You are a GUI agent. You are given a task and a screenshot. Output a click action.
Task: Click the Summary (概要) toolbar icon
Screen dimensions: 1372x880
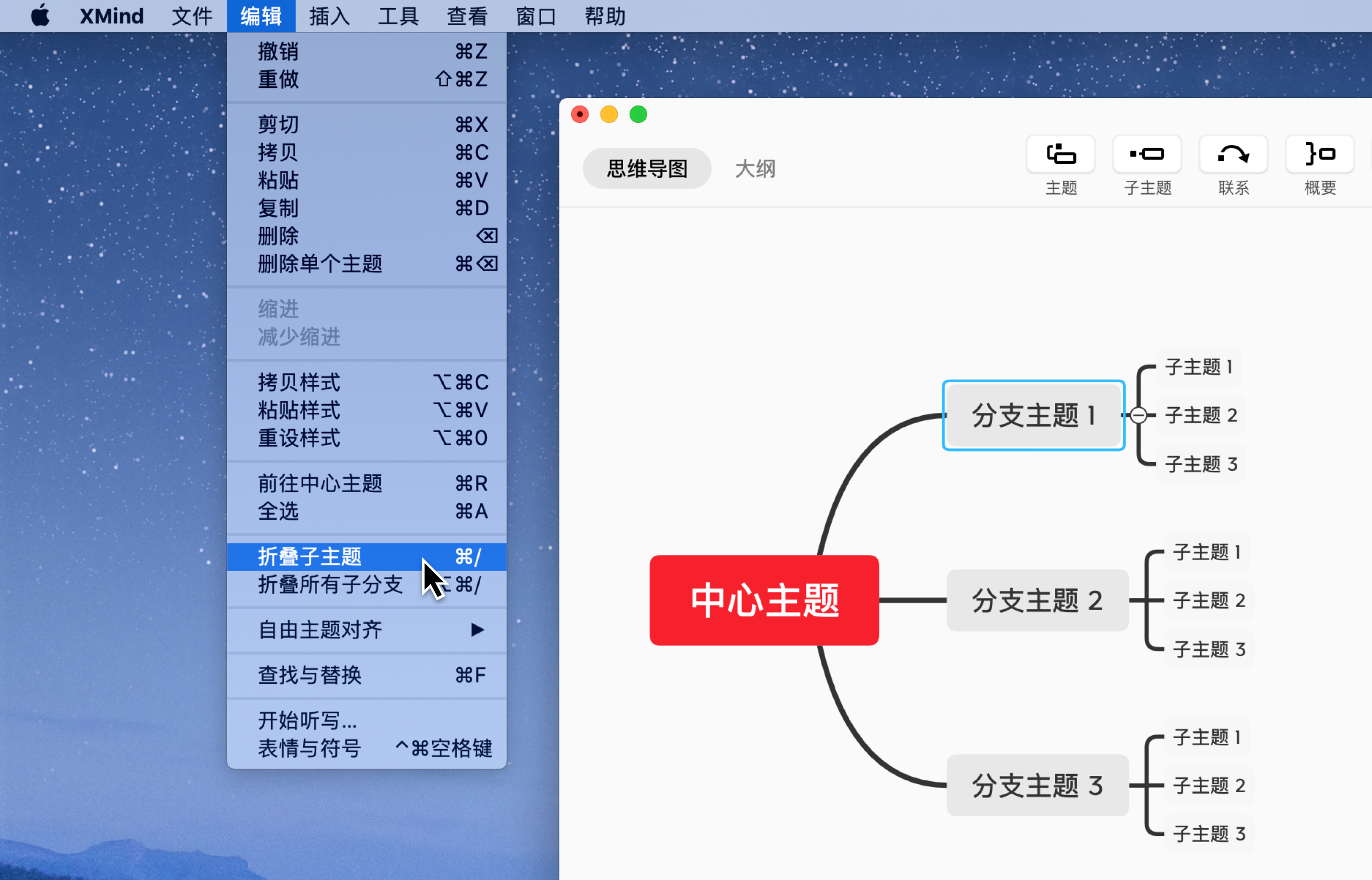1319,154
